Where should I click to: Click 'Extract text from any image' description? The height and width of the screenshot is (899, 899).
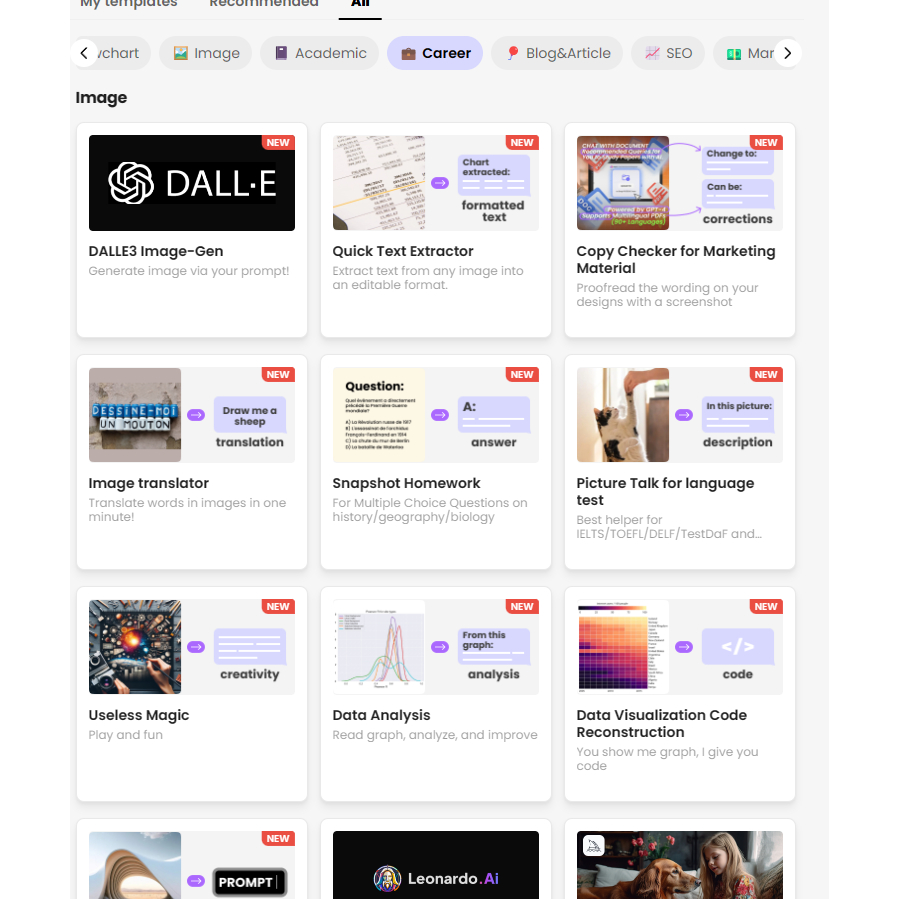point(428,277)
